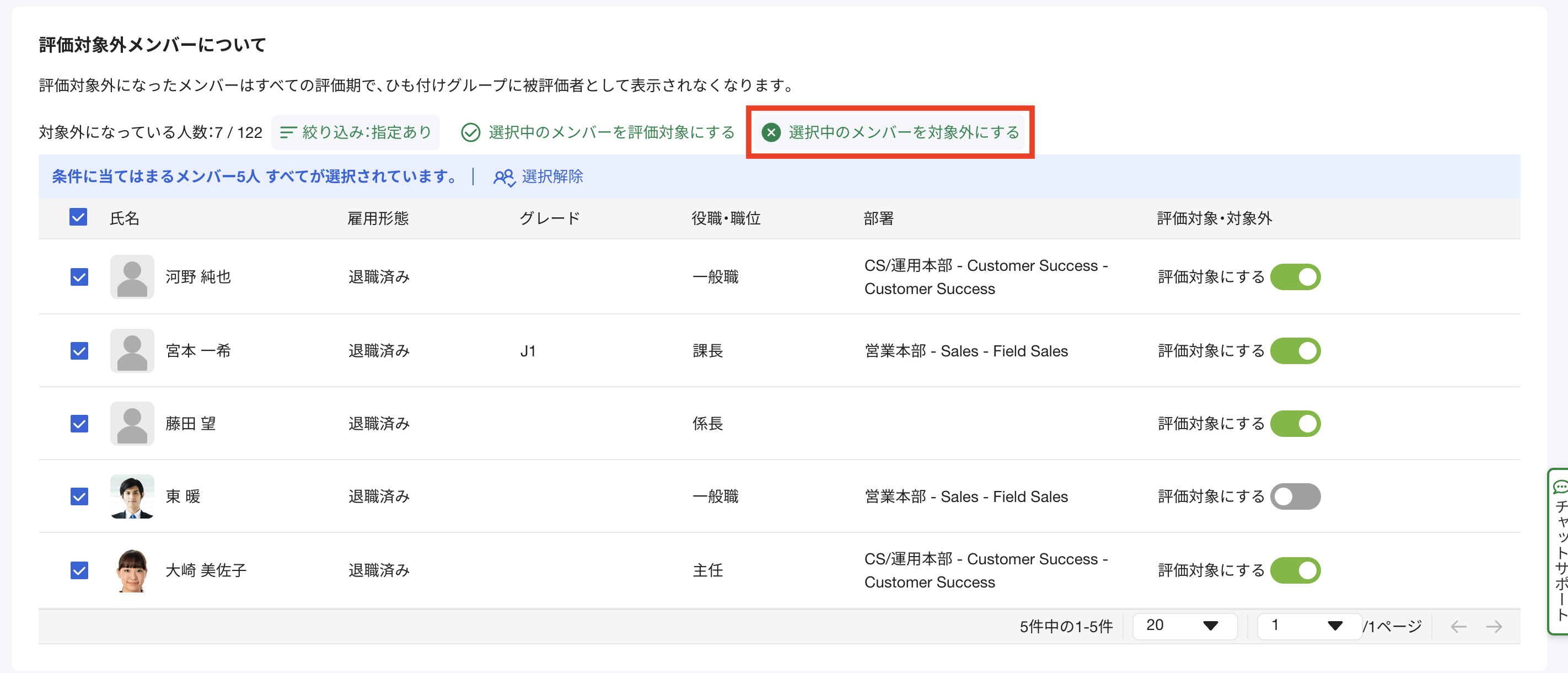Viewport: 1568px width, 673px height.
Task: Turn off 評価対象にする toggle for 藤田 望
Action: [x=1295, y=423]
